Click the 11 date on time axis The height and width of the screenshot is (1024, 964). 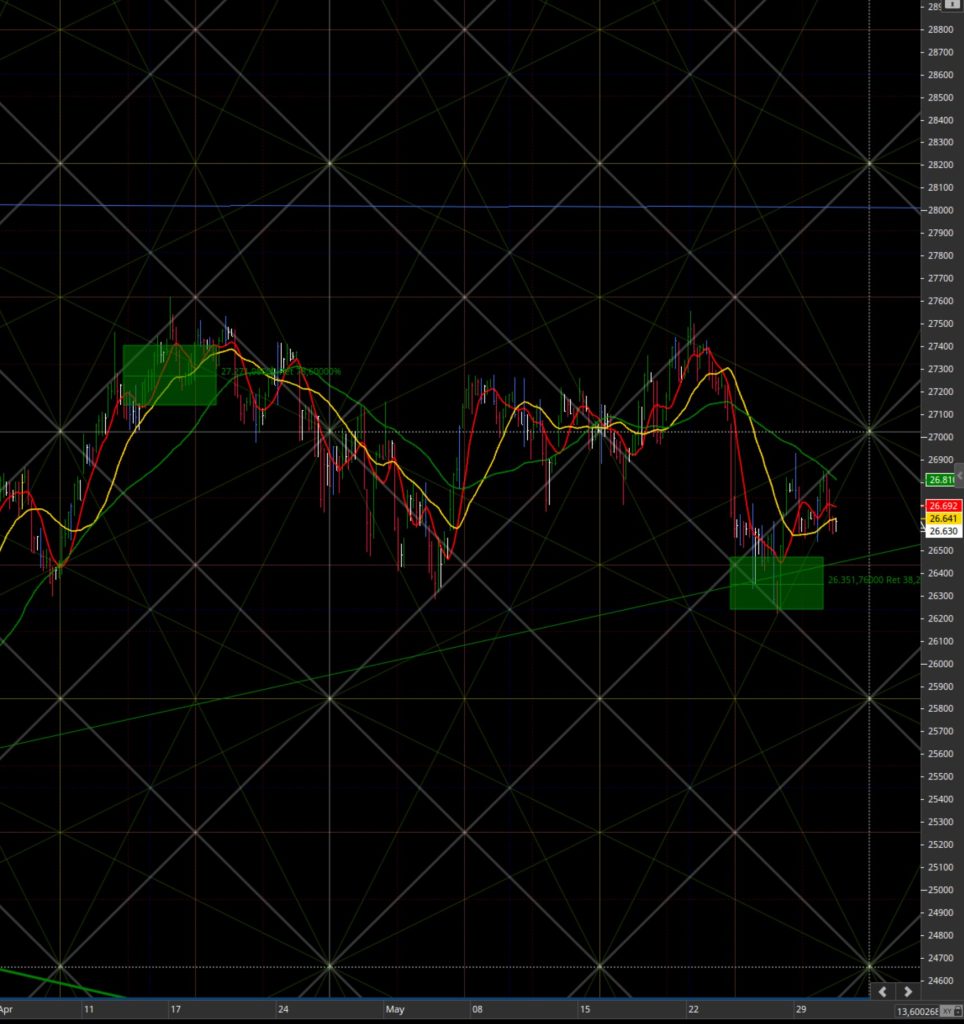pyautogui.click(x=88, y=1009)
